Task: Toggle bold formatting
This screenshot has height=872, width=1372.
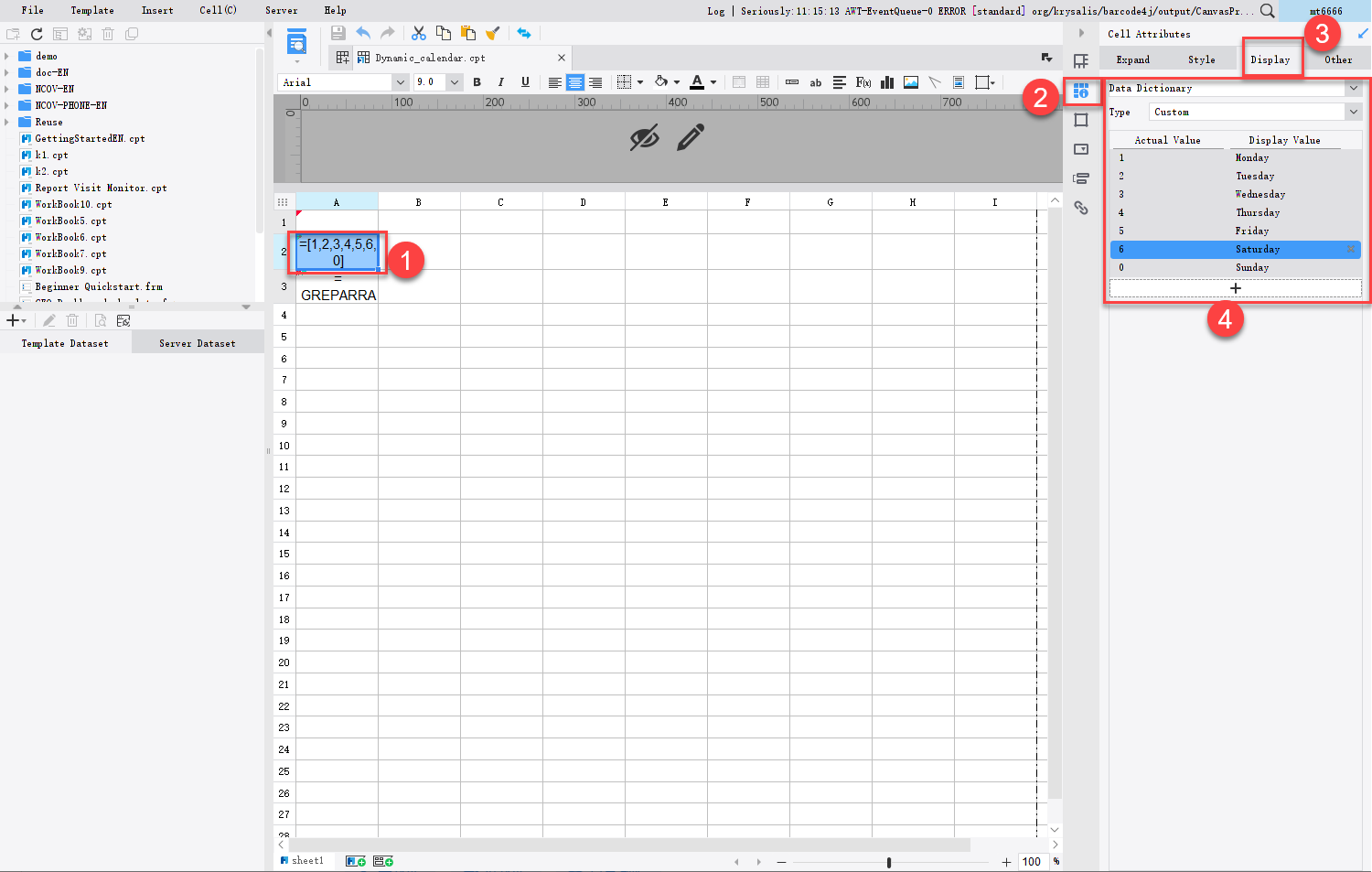Action: [477, 82]
